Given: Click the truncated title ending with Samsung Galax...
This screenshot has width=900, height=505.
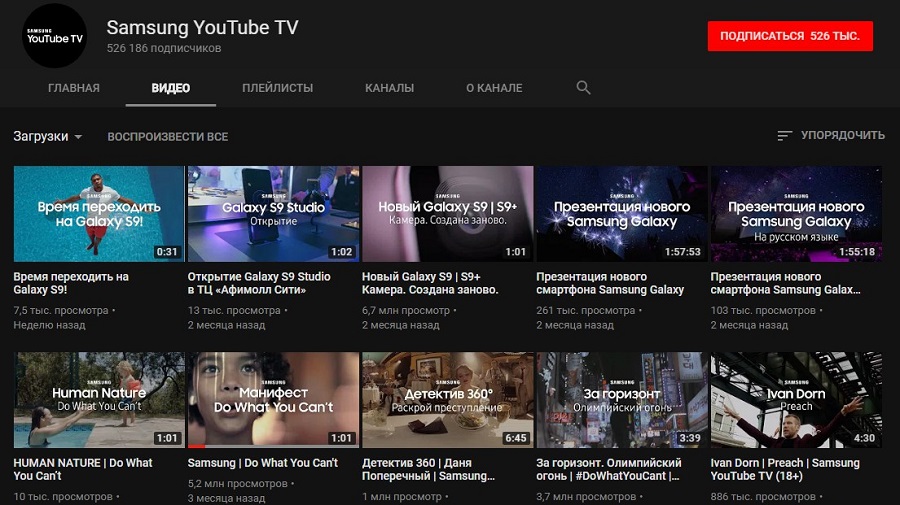Looking at the screenshot, I should [785, 283].
